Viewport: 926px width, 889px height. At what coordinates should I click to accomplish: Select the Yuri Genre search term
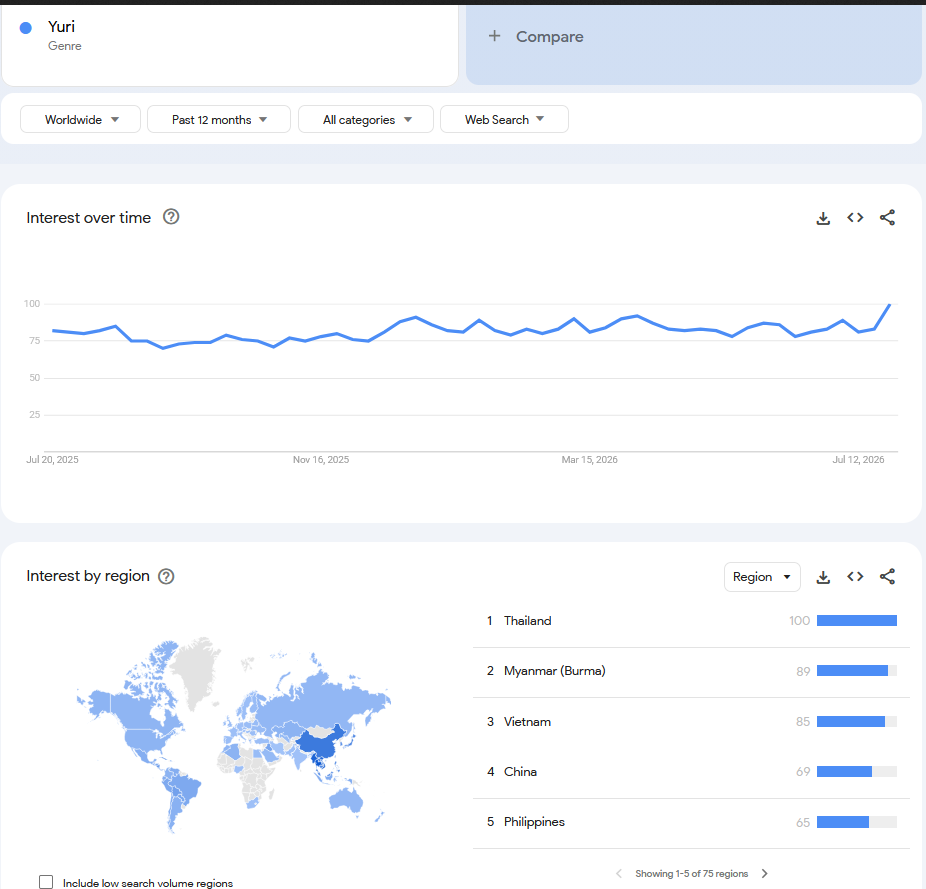(x=230, y=45)
